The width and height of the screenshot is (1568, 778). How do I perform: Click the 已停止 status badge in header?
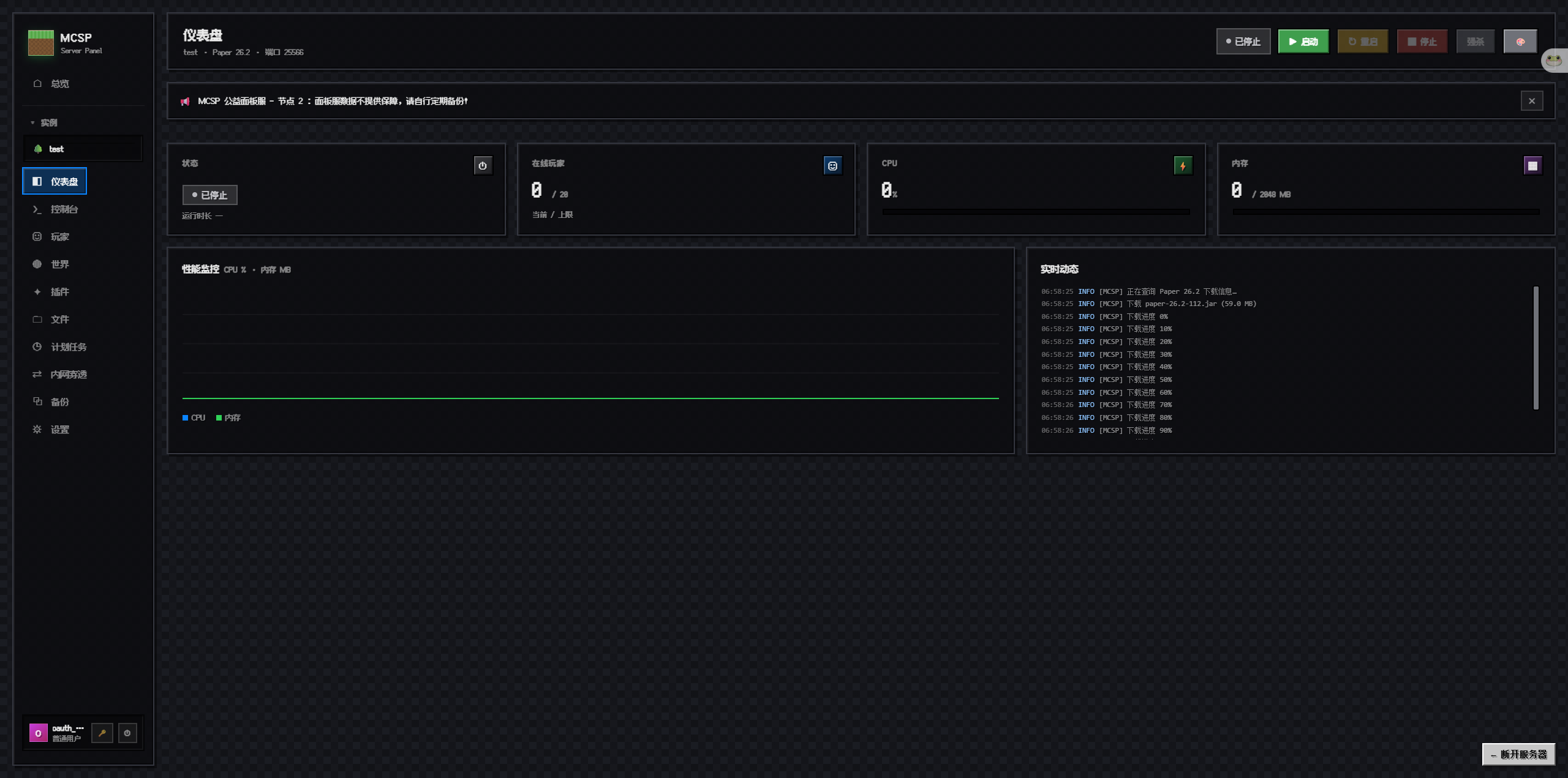point(1243,42)
